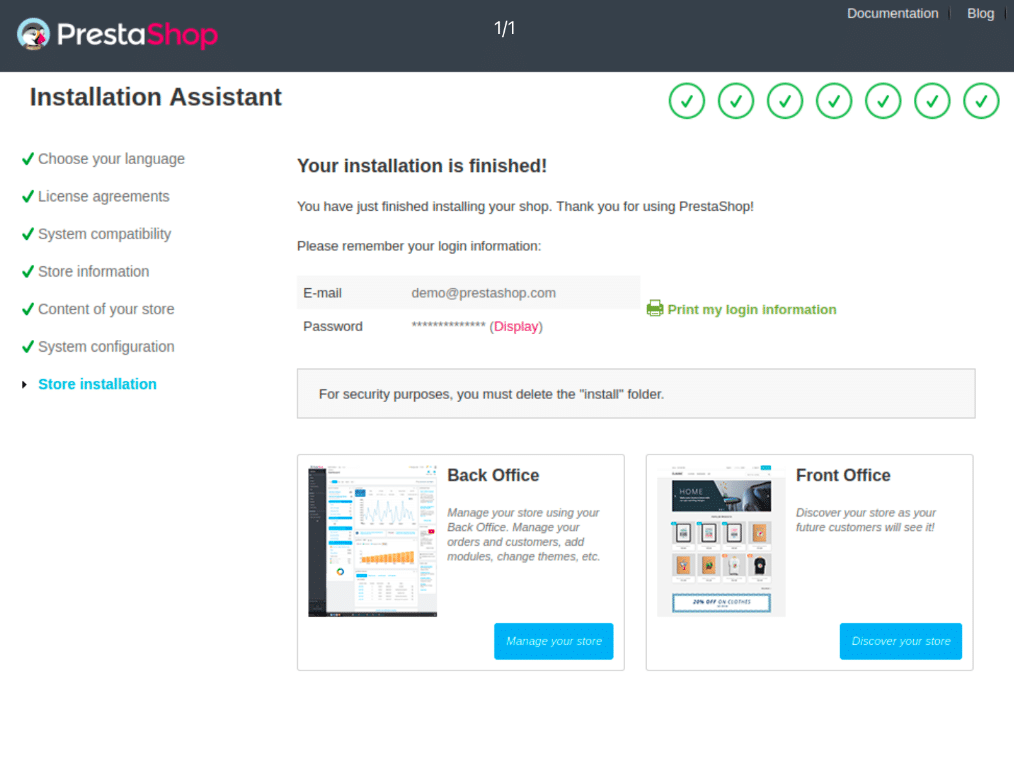Click the Front Office description text
Viewport: 1014px width, 762px height.
click(865, 520)
